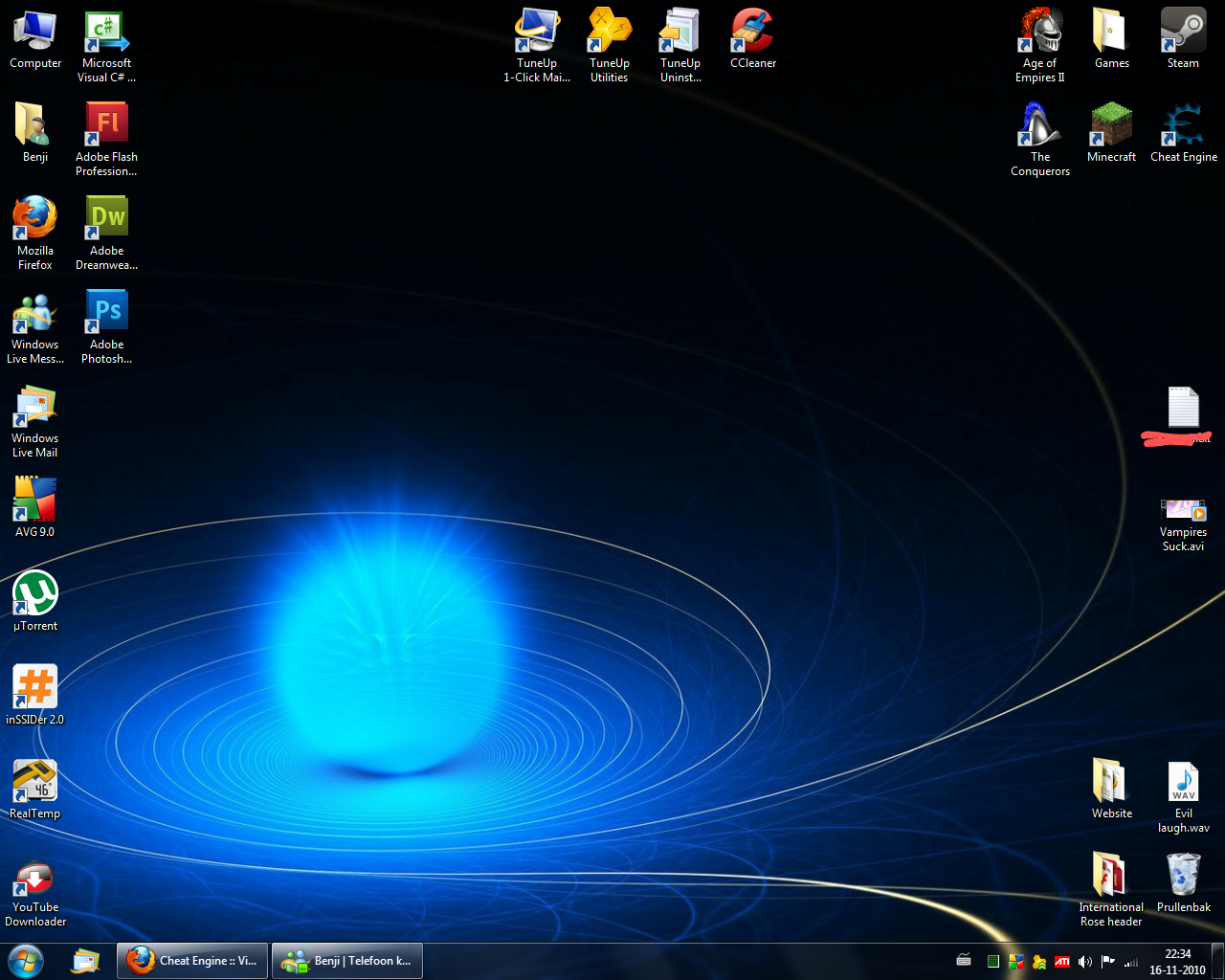Viewport: 1225px width, 980px height.
Task: Click the Adobe Photoshop shortcut
Action: [107, 314]
